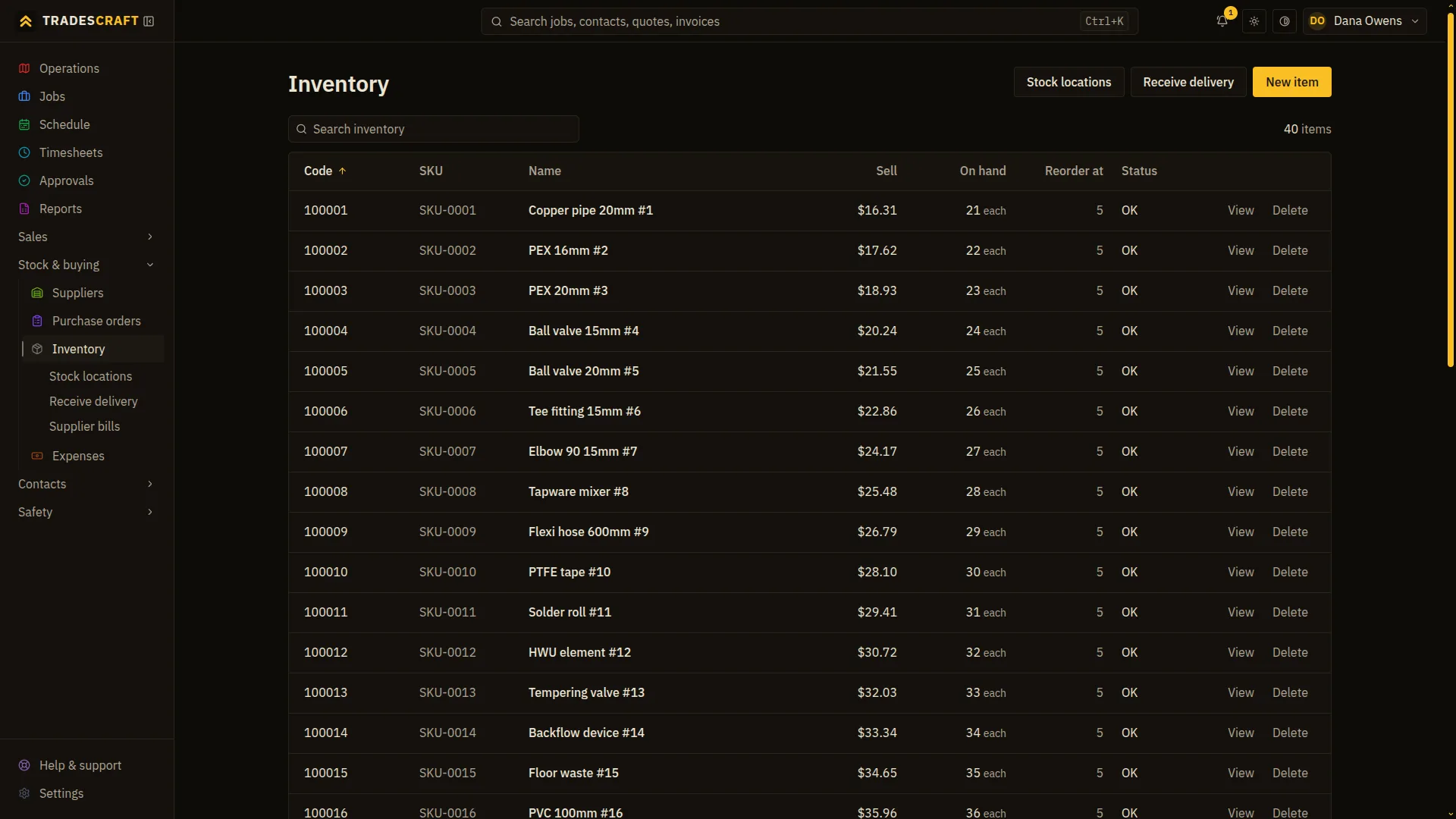The width and height of the screenshot is (1456, 819).
Task: Delete the PEX 16mm #2 item
Action: [1289, 250]
